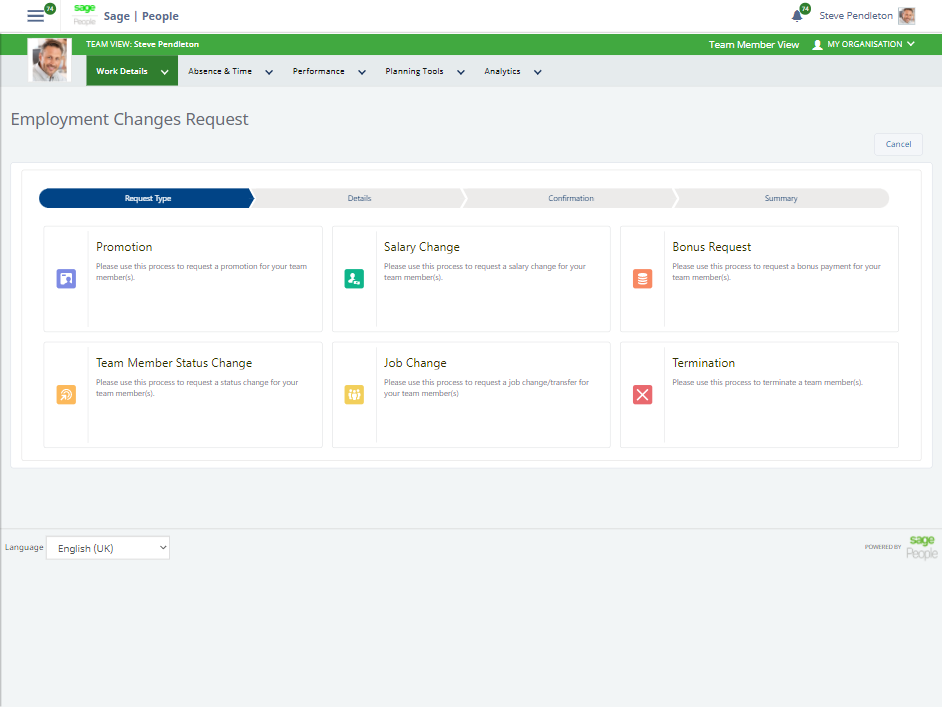Select the Job Change briefcase icon
This screenshot has height=707, width=942.
(355, 394)
